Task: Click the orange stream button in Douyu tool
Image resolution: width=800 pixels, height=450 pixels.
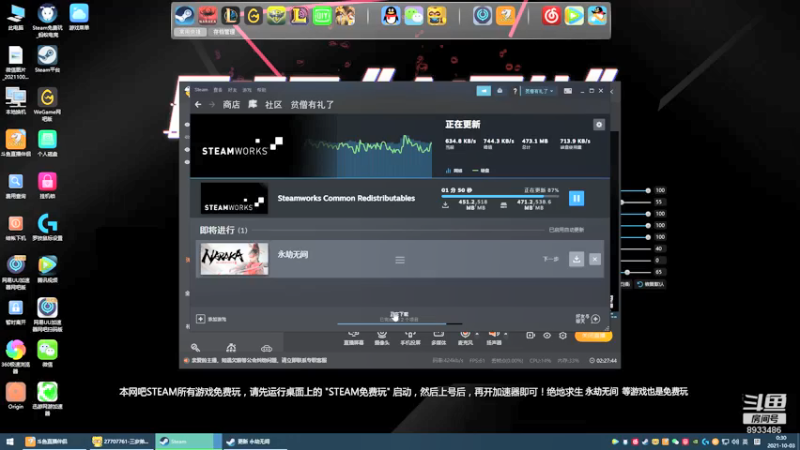Action: (x=593, y=336)
